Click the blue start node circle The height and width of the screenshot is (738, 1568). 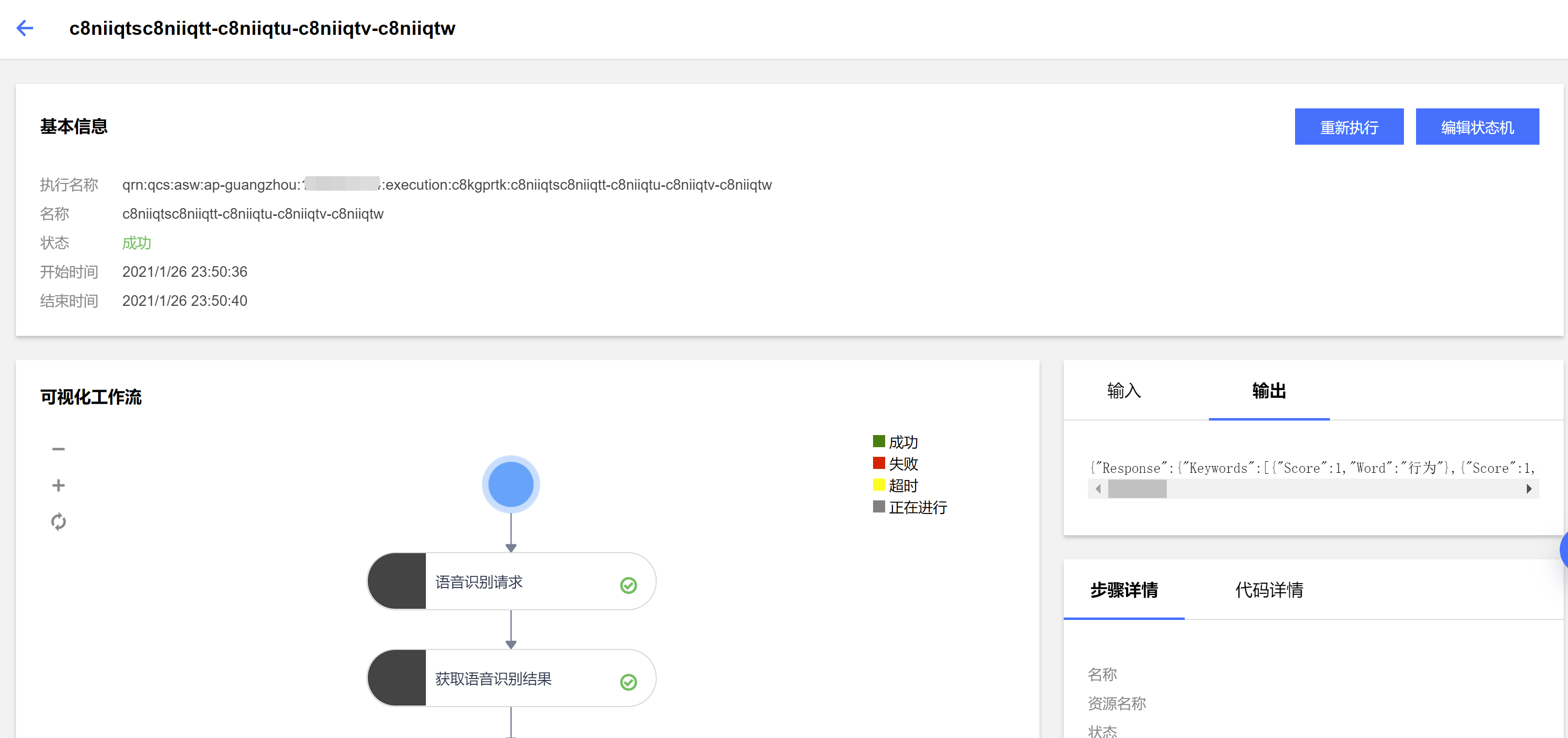(511, 485)
